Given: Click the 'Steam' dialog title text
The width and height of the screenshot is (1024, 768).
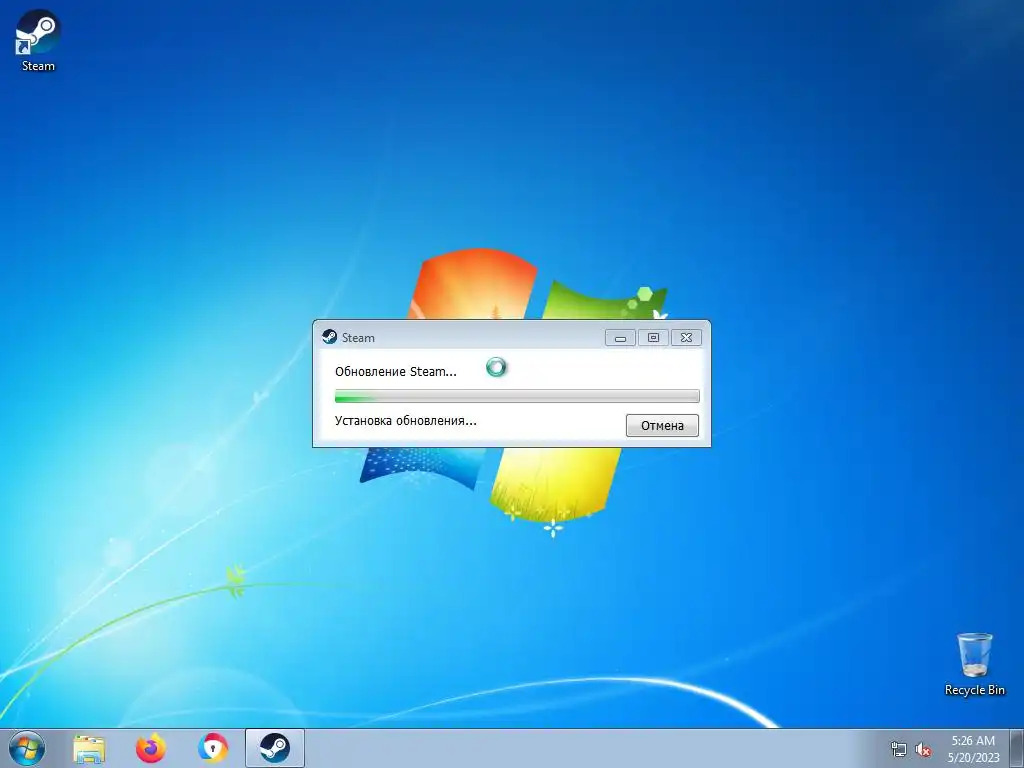Looking at the screenshot, I should click(358, 338).
